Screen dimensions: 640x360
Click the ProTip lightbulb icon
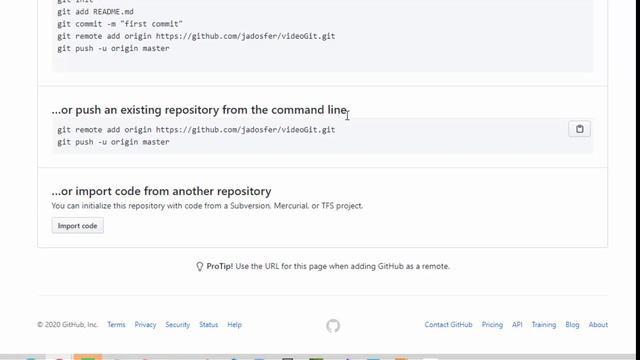200,267
